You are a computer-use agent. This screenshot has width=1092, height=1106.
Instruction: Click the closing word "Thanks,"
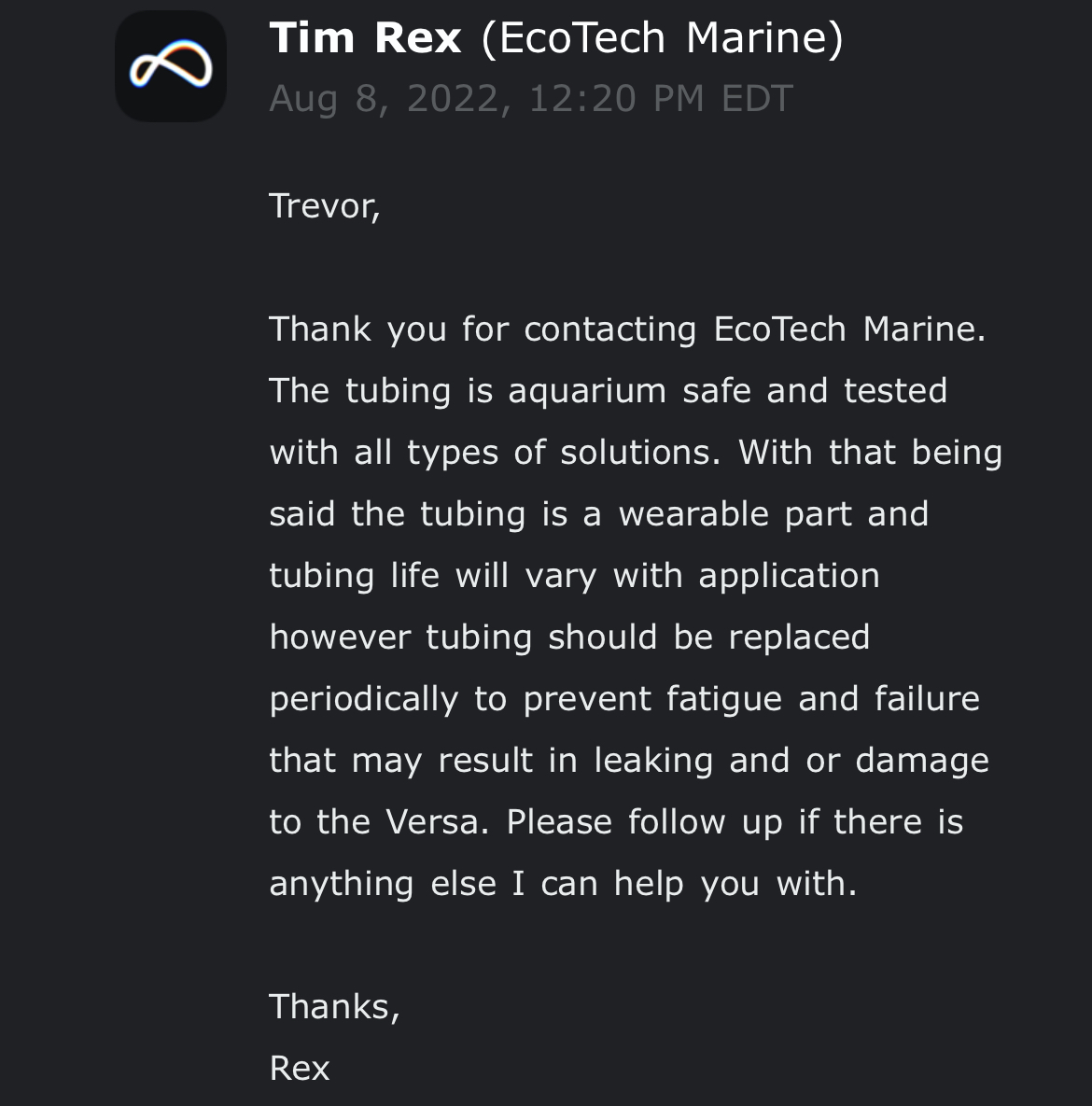334,1006
